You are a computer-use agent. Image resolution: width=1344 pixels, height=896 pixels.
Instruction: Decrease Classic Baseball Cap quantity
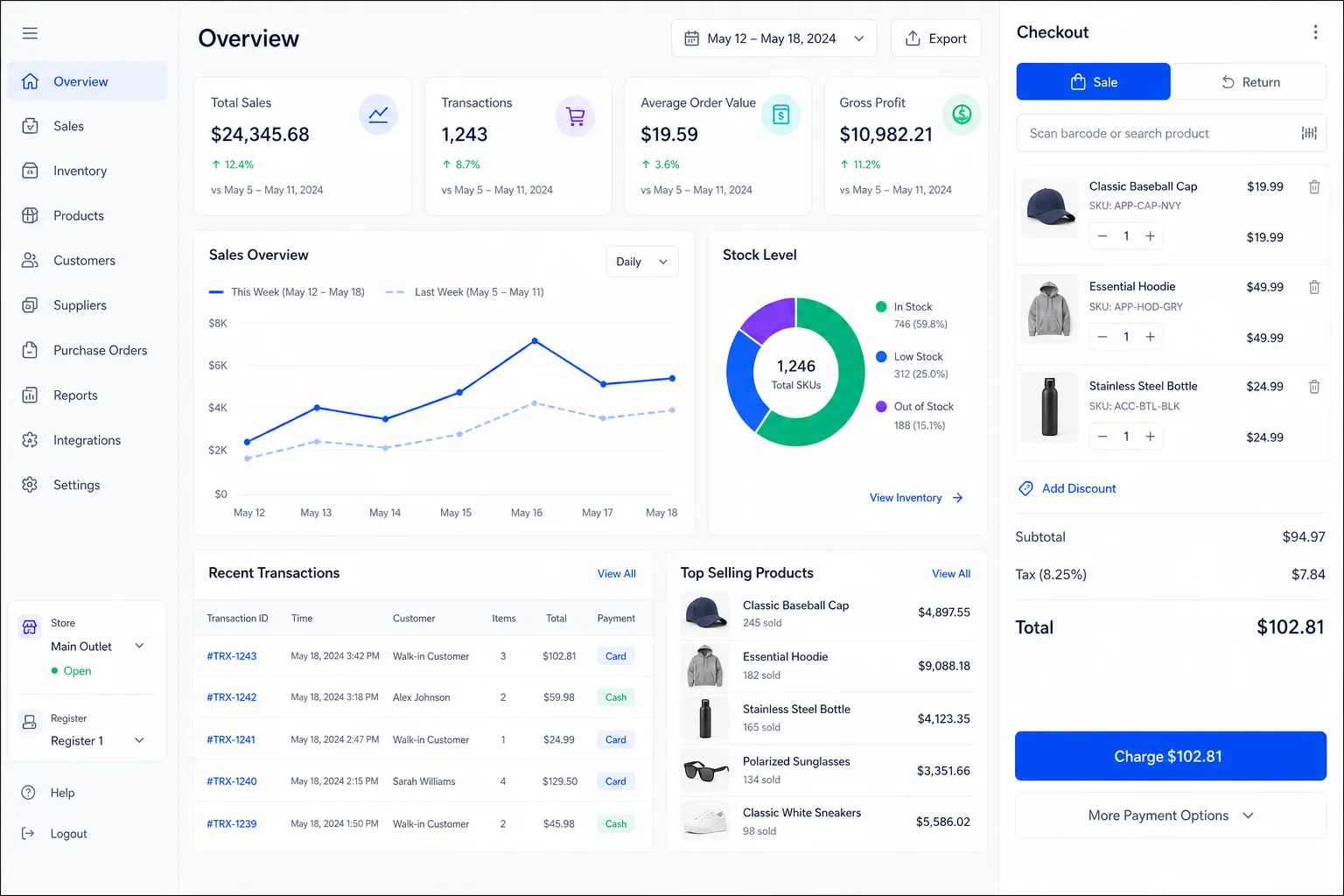coord(1102,236)
